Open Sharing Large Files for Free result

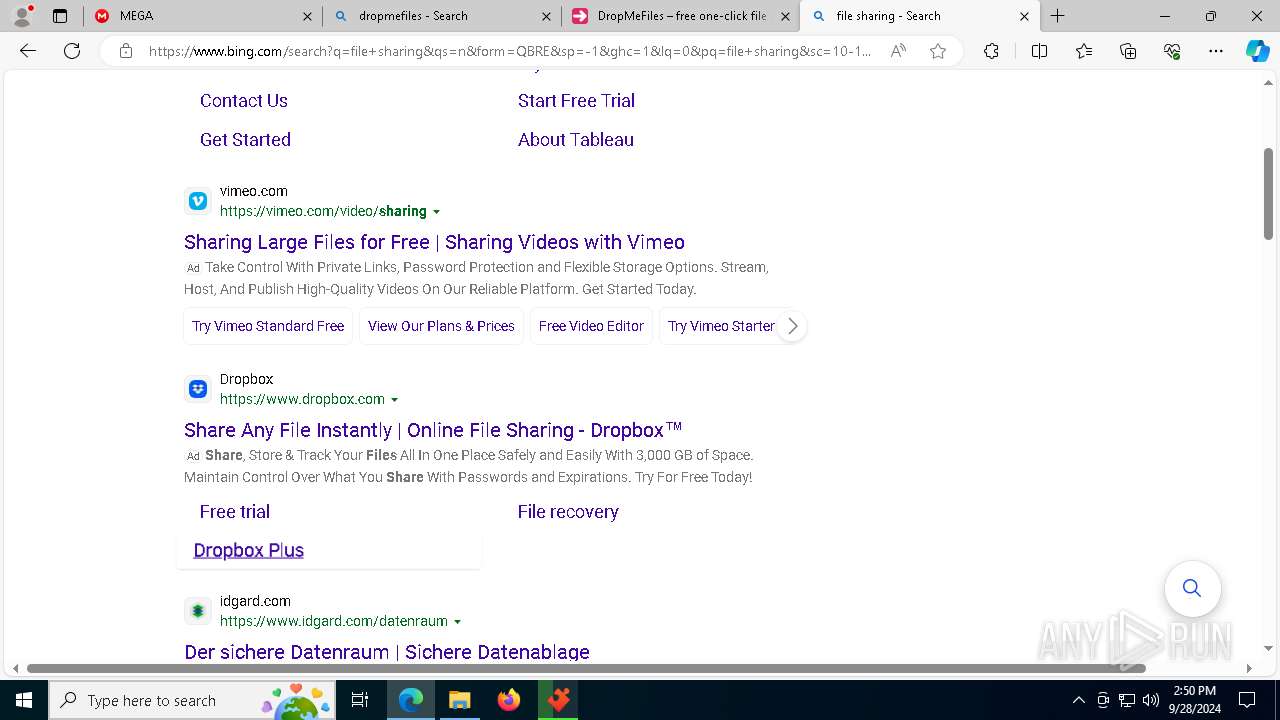pyautogui.click(x=434, y=242)
